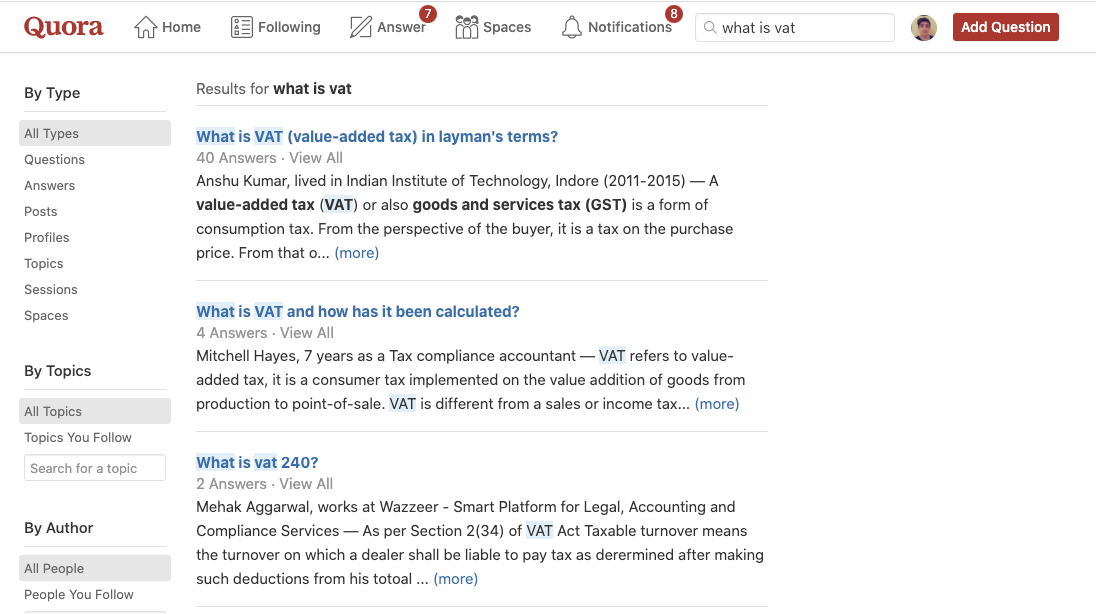Open the user profile avatar
The image size is (1096, 614).
(x=924, y=28)
